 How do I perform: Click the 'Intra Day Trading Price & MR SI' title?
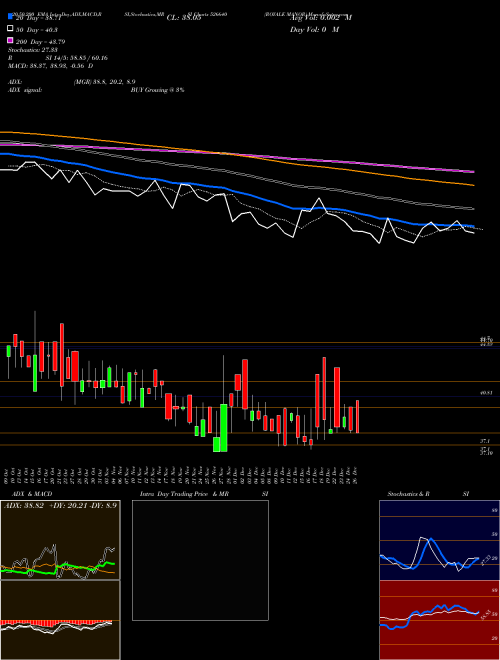(x=204, y=494)
